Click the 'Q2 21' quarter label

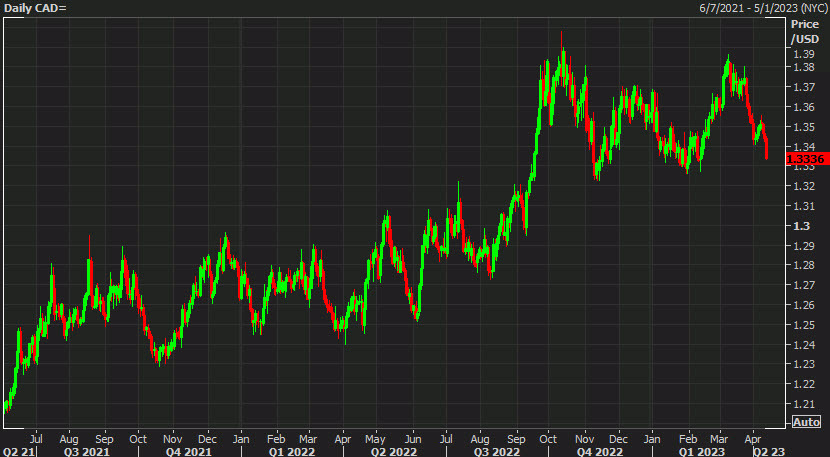pyautogui.click(x=18, y=452)
